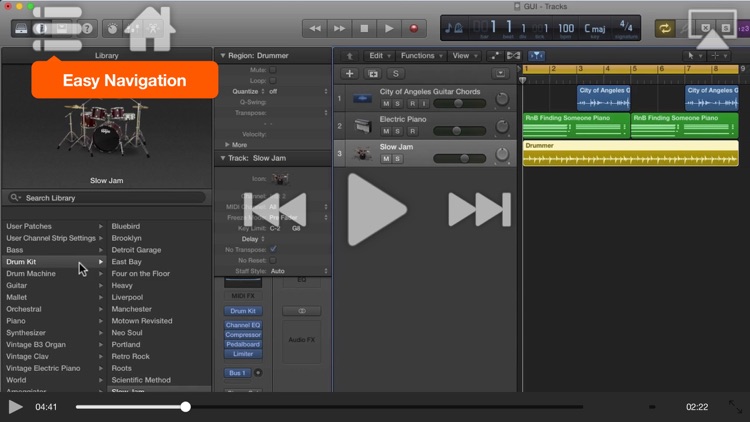Image resolution: width=750 pixels, height=422 pixels.
Task: Click the red Record button
Action: 414,29
